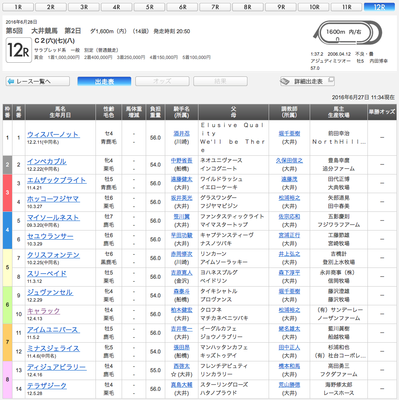Switch to the 3R race tab

pyautogui.click(x=84, y=7)
